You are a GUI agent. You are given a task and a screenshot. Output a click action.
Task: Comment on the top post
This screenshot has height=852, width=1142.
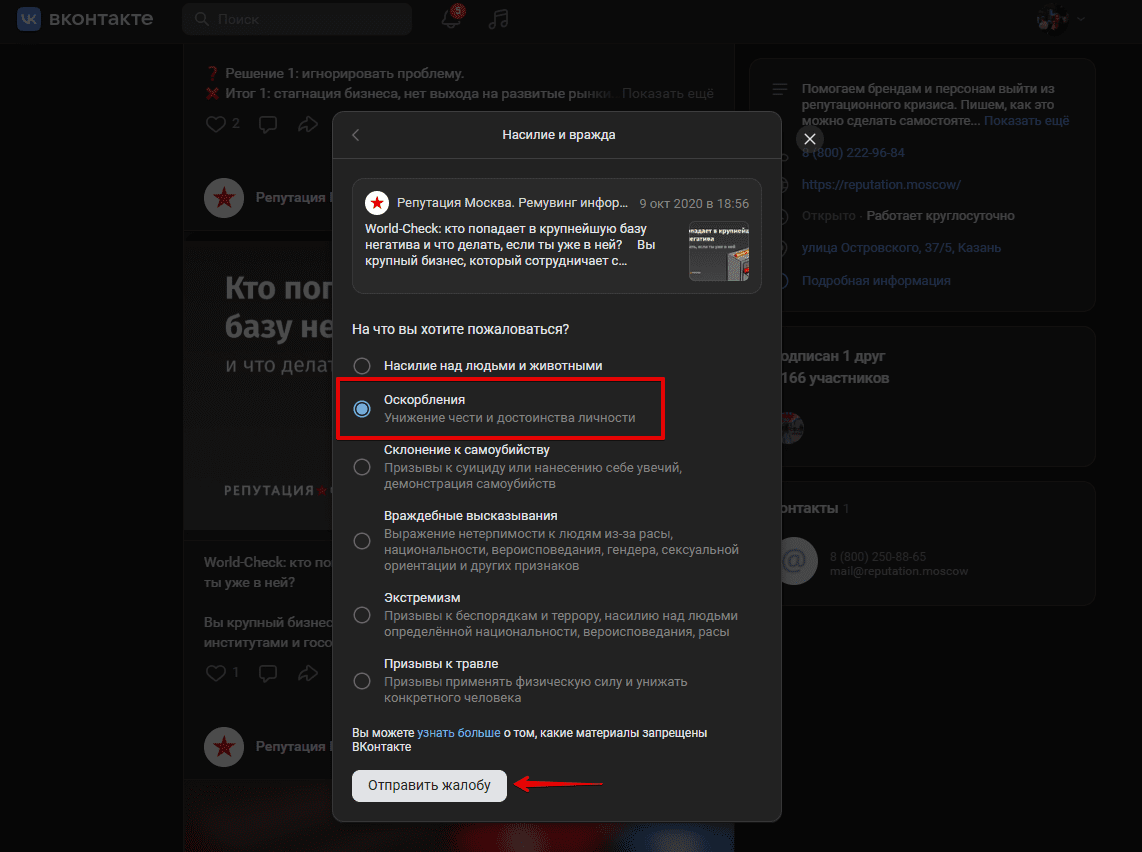click(x=268, y=125)
